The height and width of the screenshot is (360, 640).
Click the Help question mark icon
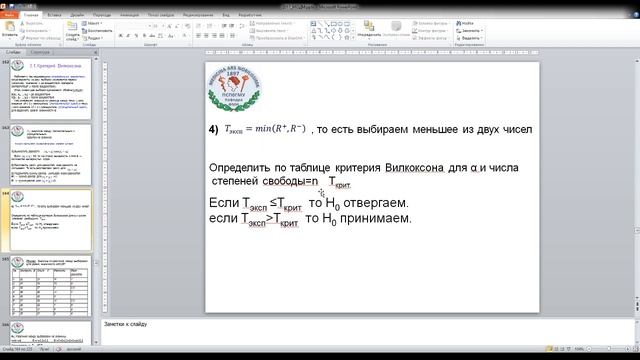[636, 15]
